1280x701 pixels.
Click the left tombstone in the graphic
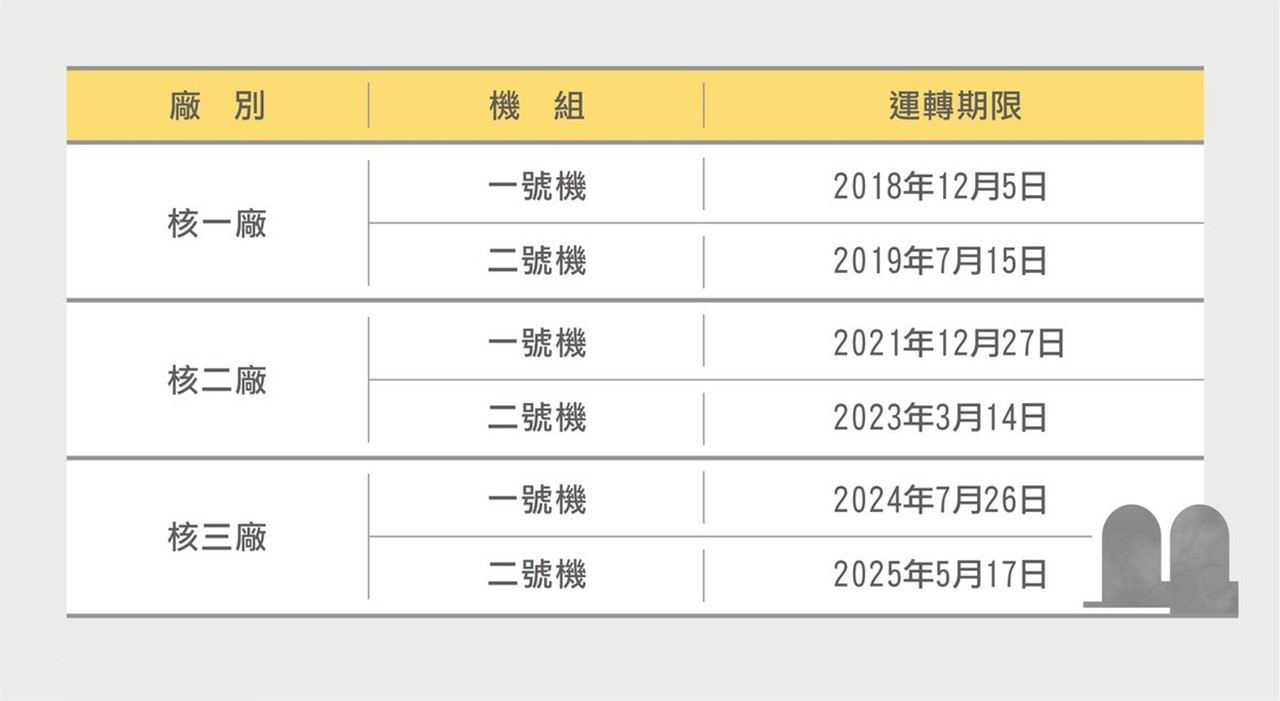1130,553
